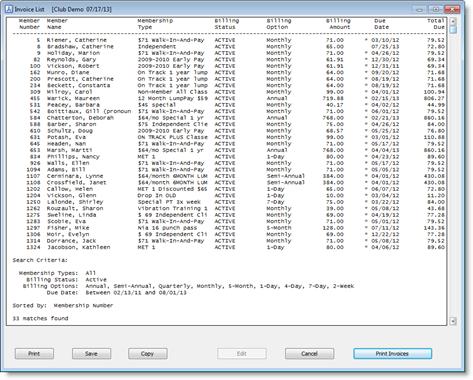Viewport: 473px width, 380px height.
Task: Click Print Invoices button
Action: 392,354
